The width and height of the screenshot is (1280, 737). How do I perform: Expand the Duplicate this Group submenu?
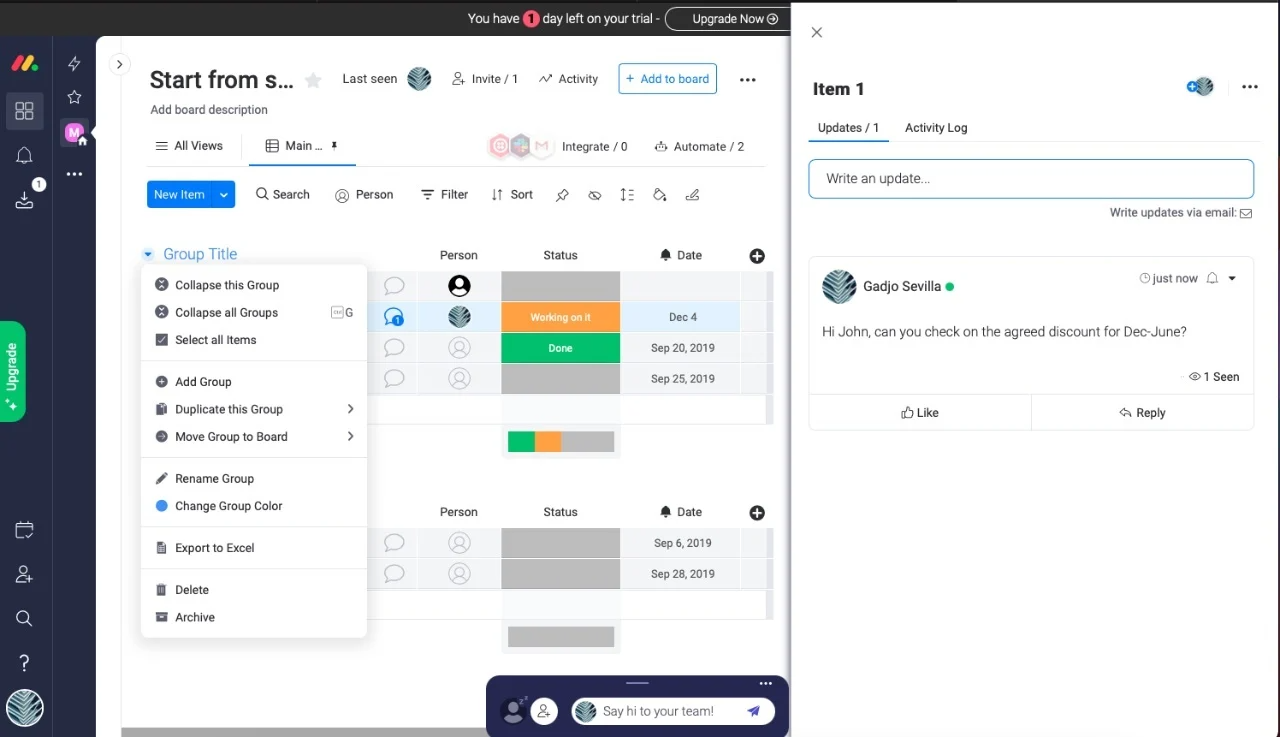click(350, 409)
